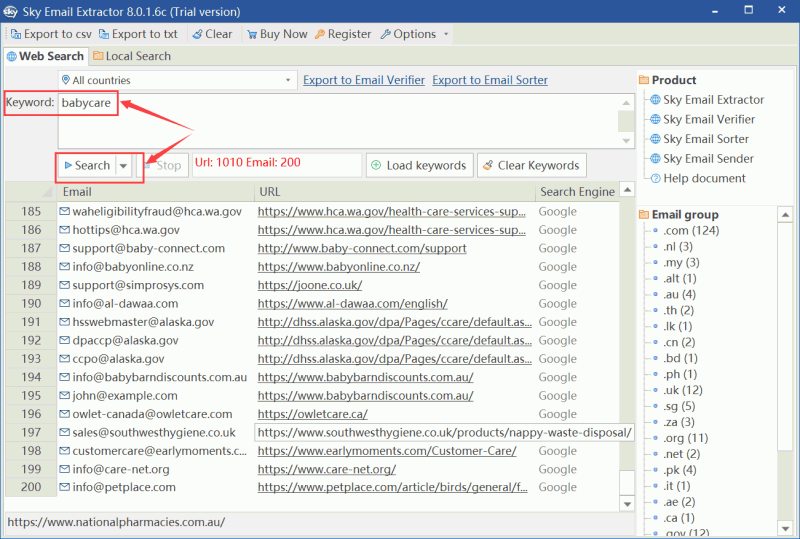This screenshot has width=800, height=539.
Task: Click Register in the toolbar
Action: [343, 34]
